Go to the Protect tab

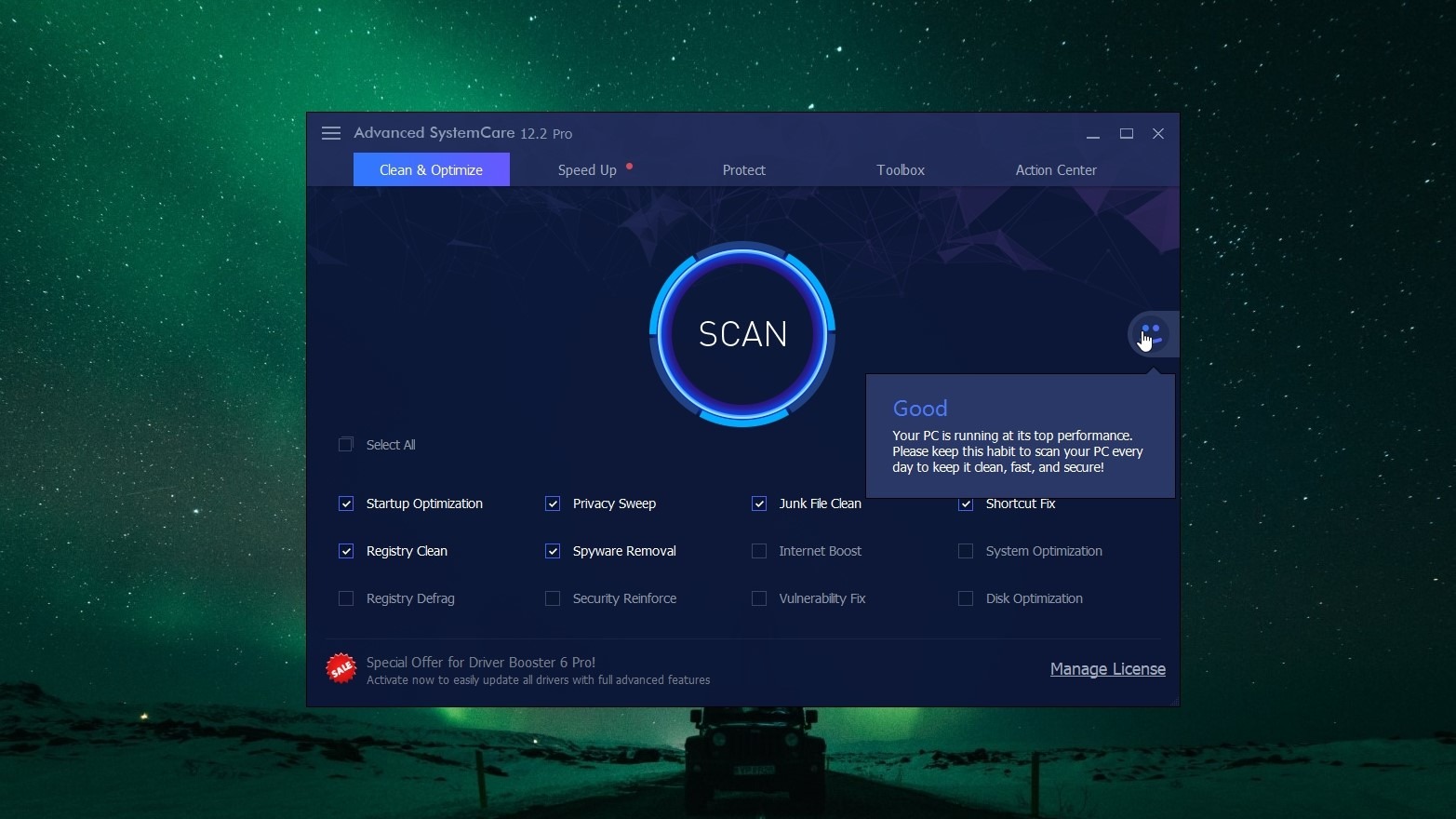coord(744,169)
